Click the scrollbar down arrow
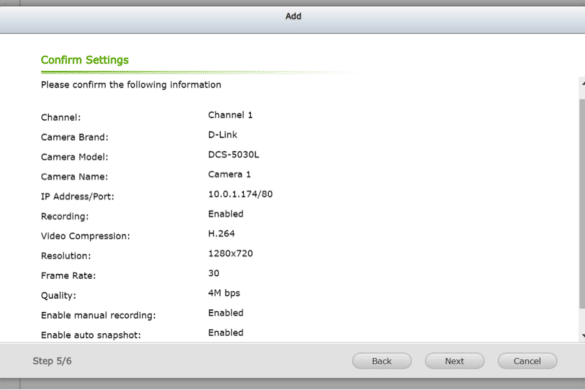 [x=583, y=336]
